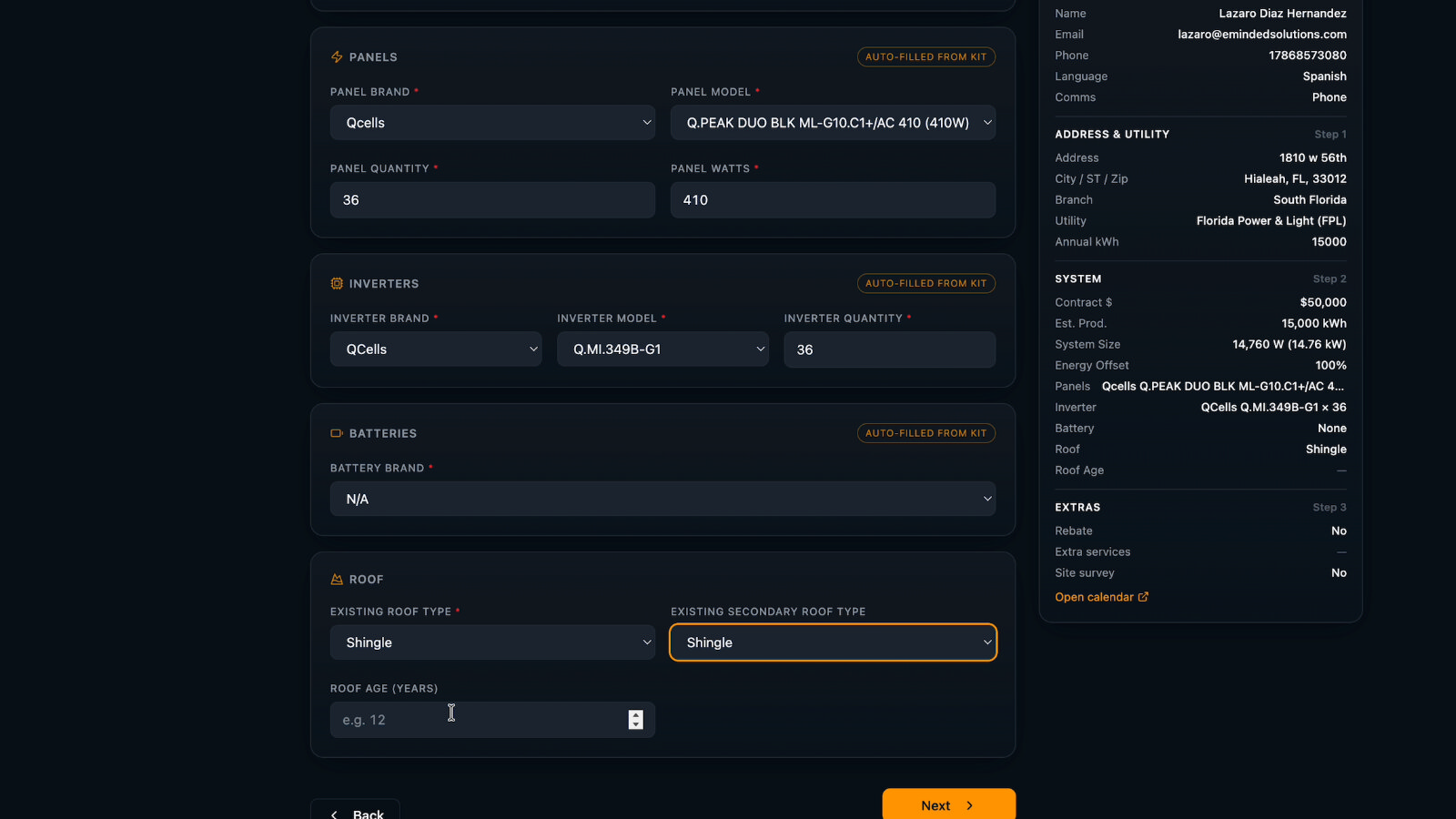Open the Inverter Brand dropdown
The image size is (1456, 819).
[436, 349]
